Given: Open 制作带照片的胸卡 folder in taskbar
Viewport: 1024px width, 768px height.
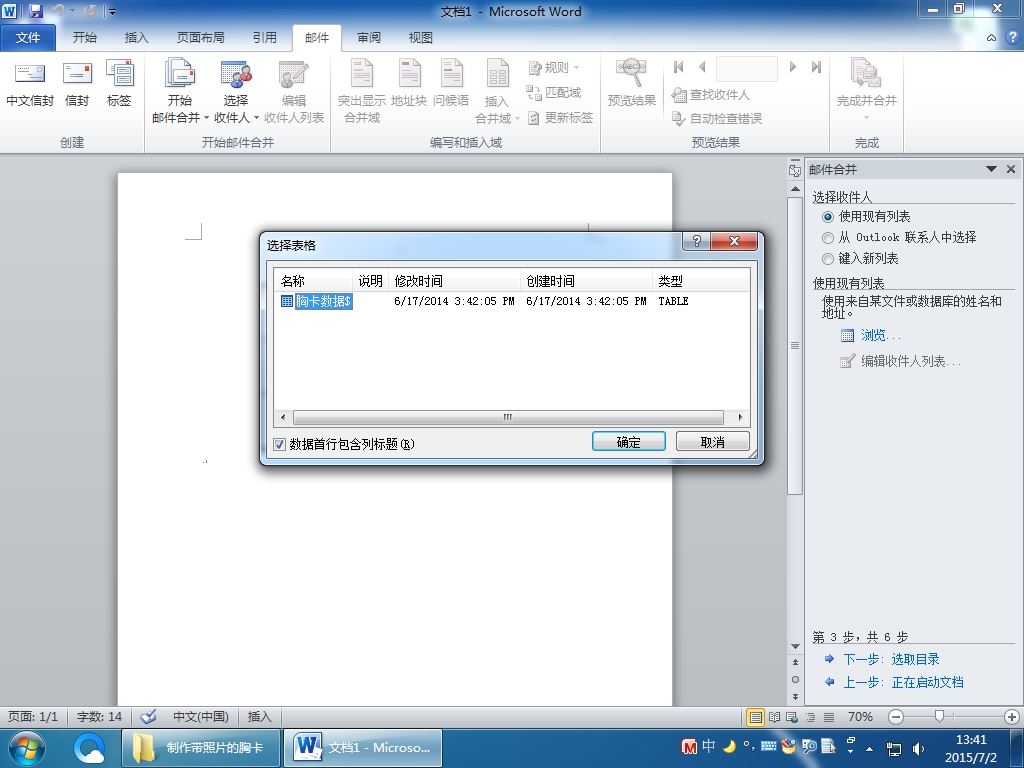Looking at the screenshot, I should [x=200, y=748].
